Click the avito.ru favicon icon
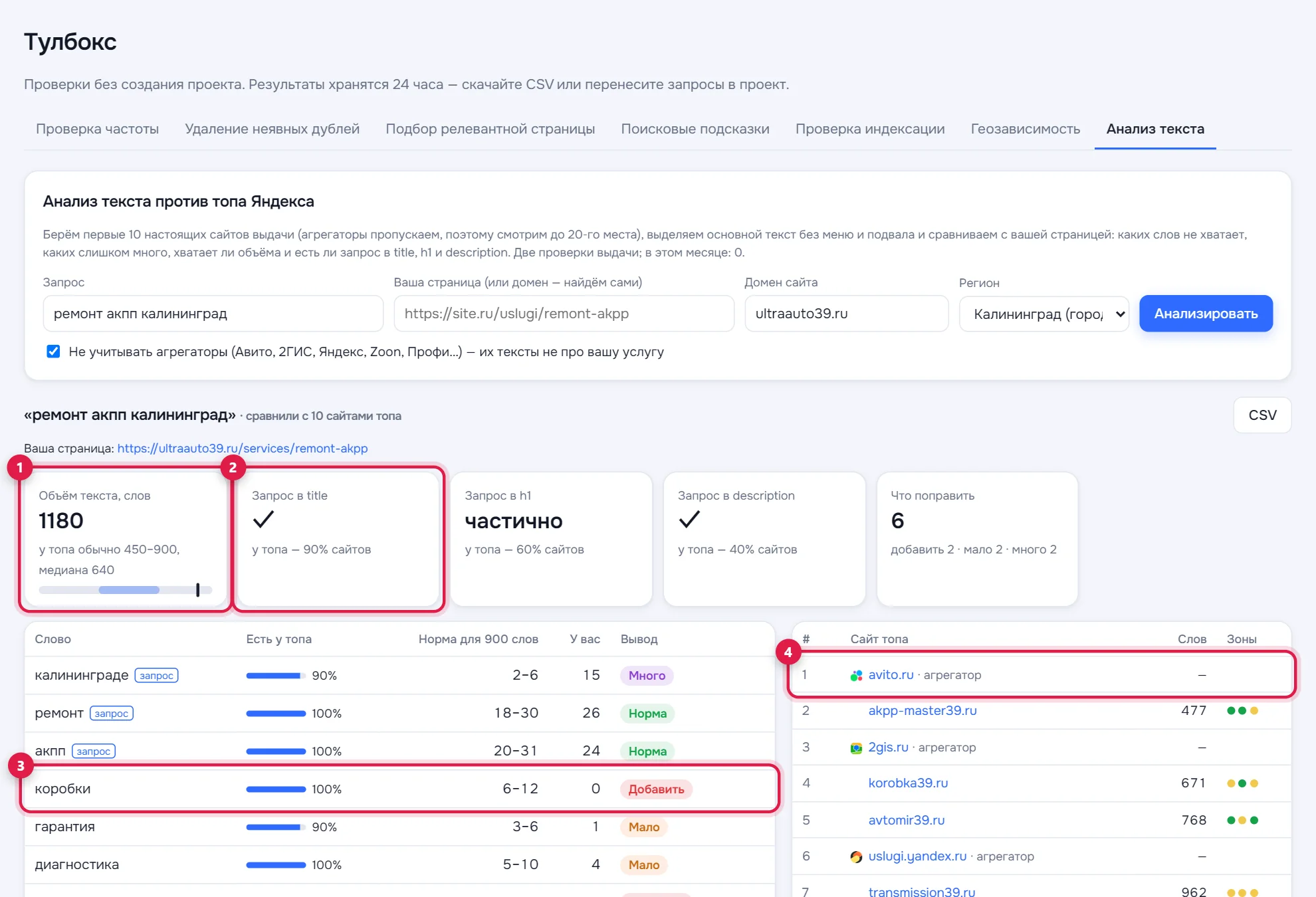This screenshot has height=897, width=1316. [856, 675]
